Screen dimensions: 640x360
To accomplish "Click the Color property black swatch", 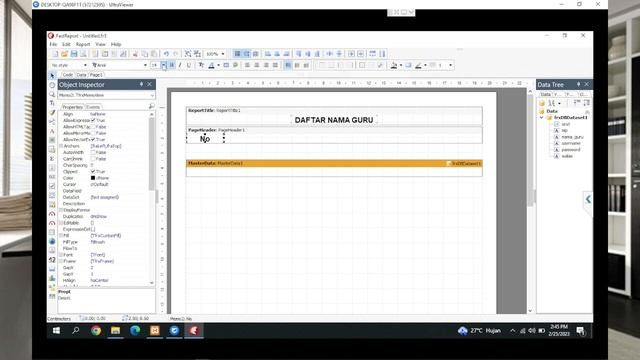I will (93, 178).
